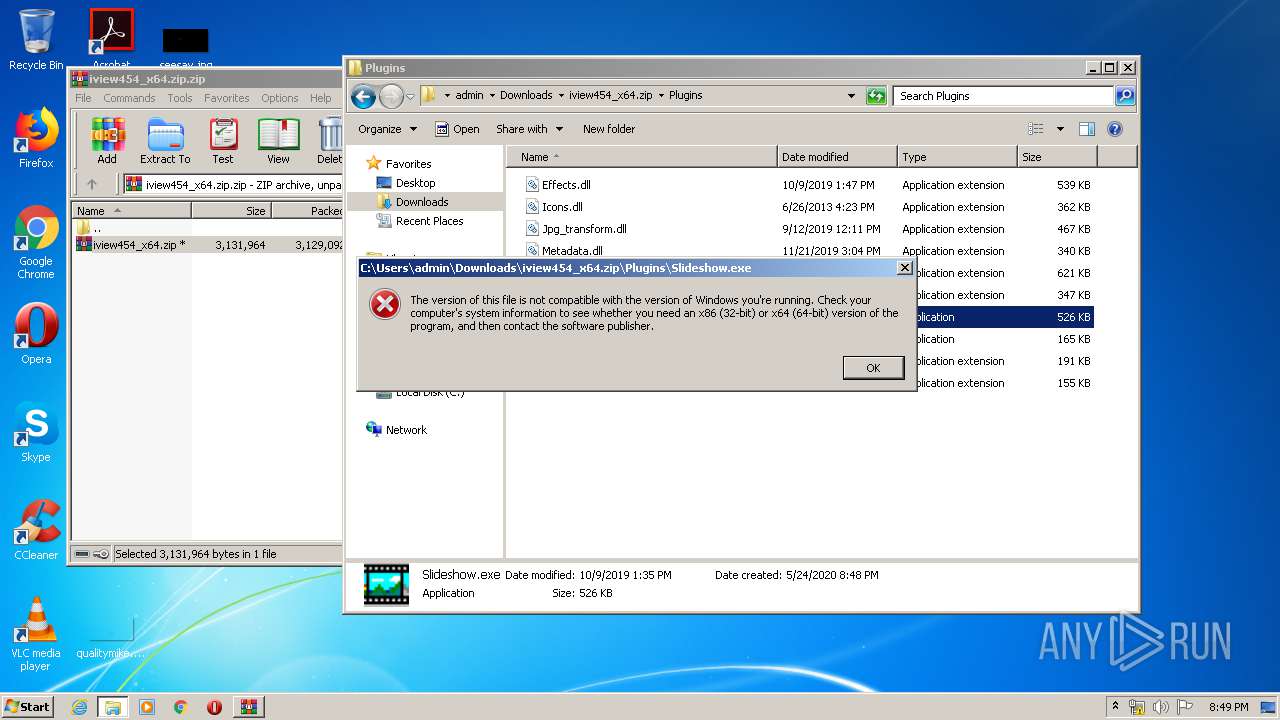This screenshot has height=720, width=1280.
Task: Click the Start button
Action: (28, 706)
